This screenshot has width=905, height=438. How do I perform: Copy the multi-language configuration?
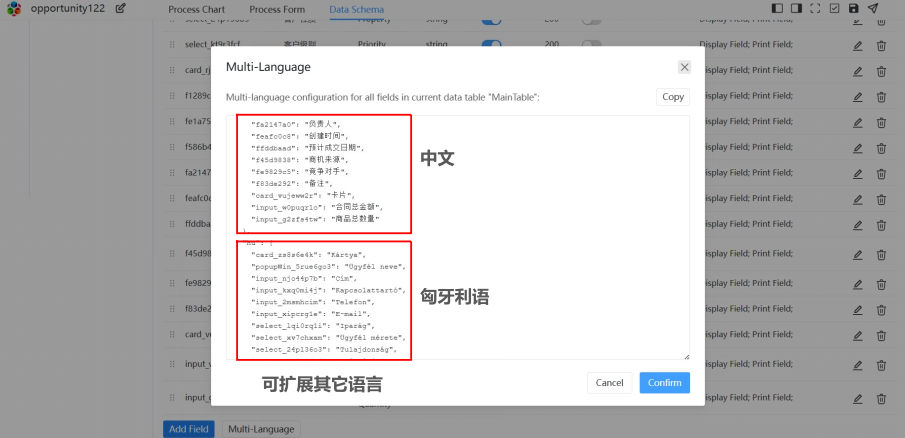(673, 97)
